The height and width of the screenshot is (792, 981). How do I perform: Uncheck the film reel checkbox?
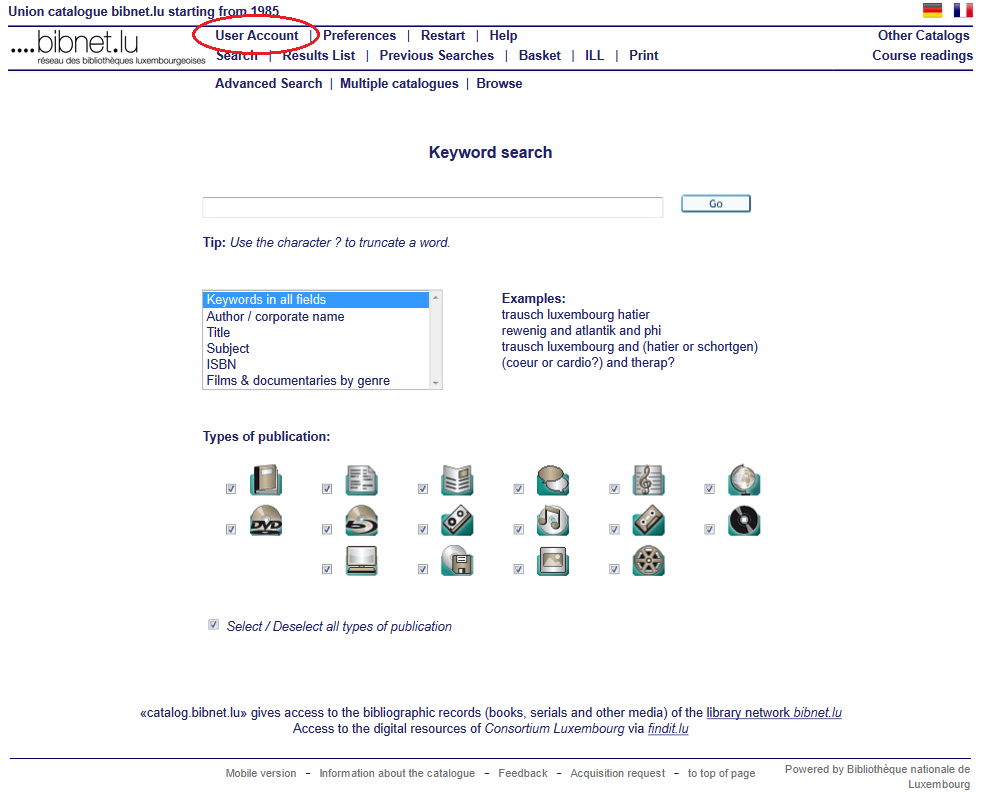coord(614,569)
